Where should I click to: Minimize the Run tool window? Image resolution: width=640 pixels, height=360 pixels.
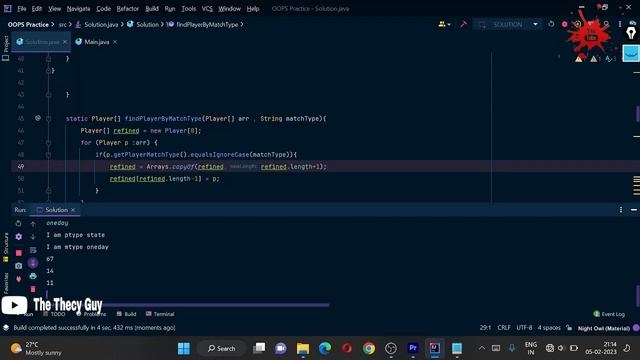point(633,210)
